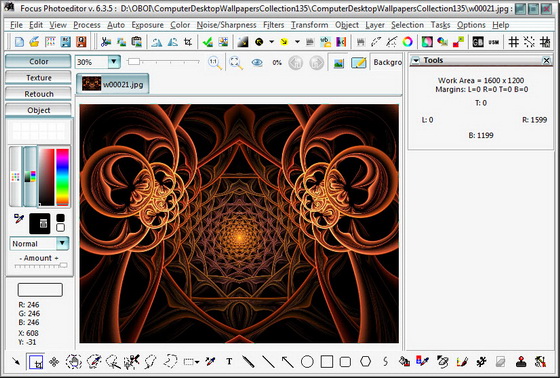Open the rectangular selection tool dropdown
The height and width of the screenshot is (378, 560).
(197, 362)
